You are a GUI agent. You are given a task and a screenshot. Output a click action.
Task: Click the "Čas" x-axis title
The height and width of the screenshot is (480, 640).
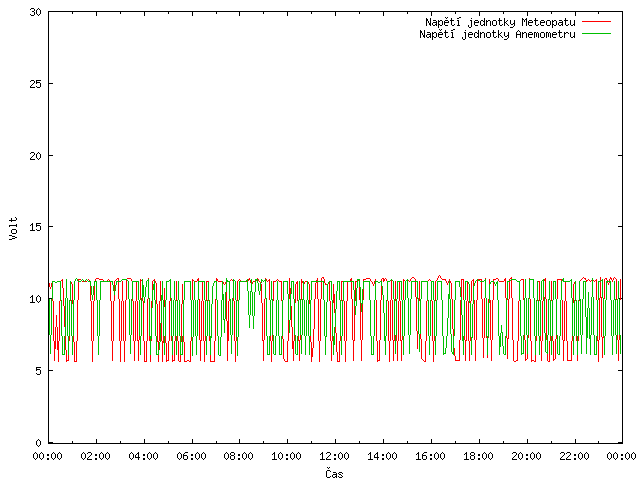(334, 473)
